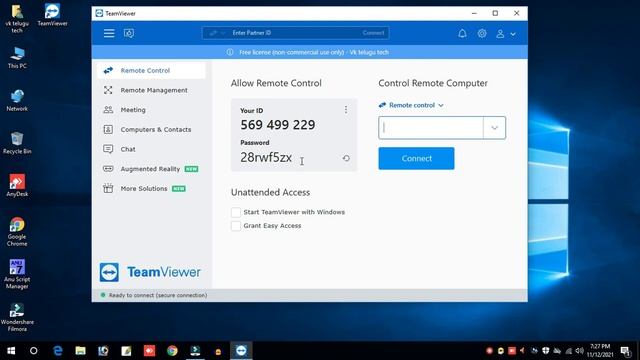Click the blue Connect button
The height and width of the screenshot is (360, 640).
tap(416, 158)
